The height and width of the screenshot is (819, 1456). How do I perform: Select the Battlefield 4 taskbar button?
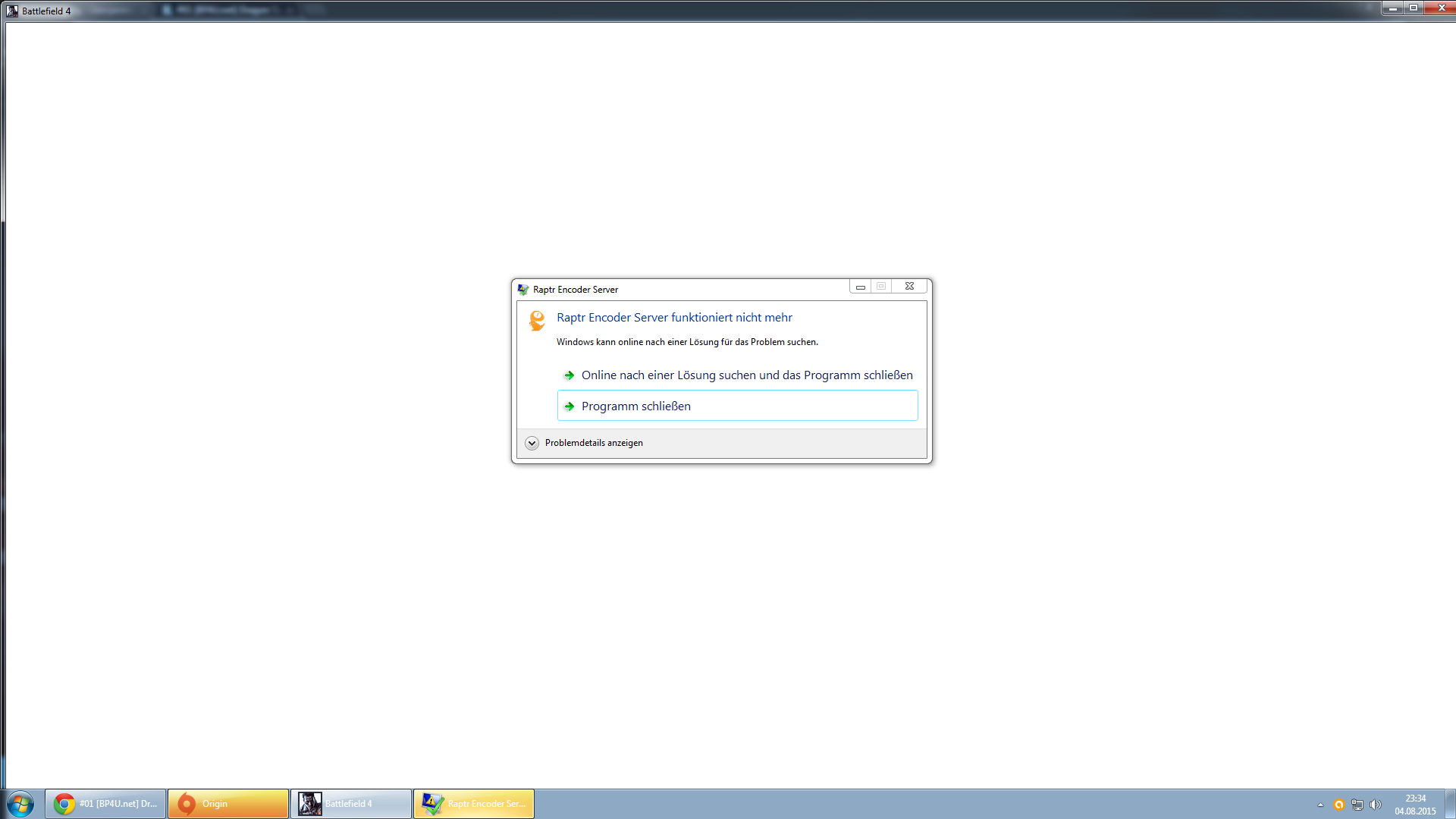point(351,804)
